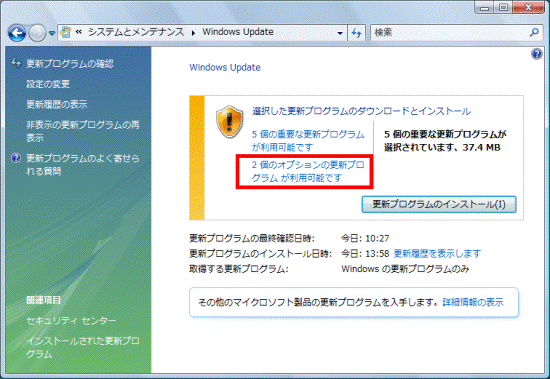Open the address bar history dropdown
Image resolution: width=550 pixels, height=379 pixels.
coord(340,33)
